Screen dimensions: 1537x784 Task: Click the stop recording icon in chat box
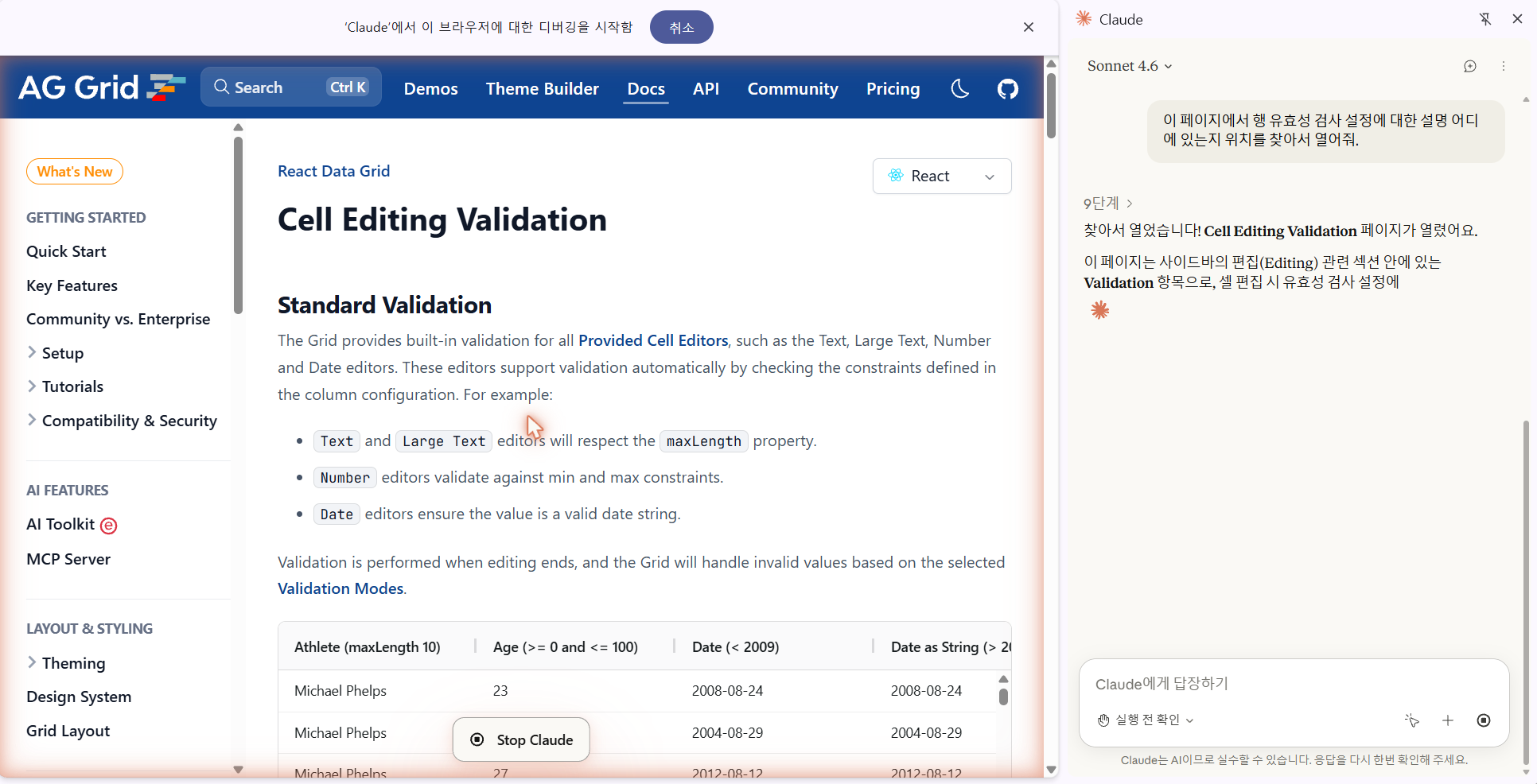tap(1484, 720)
